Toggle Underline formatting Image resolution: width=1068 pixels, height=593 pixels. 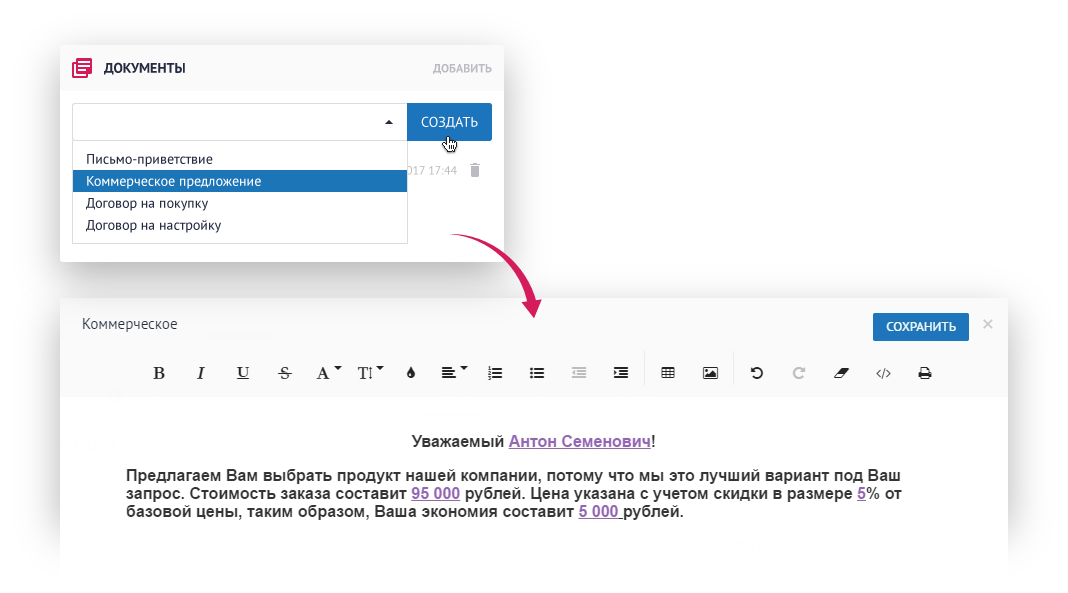coord(243,373)
